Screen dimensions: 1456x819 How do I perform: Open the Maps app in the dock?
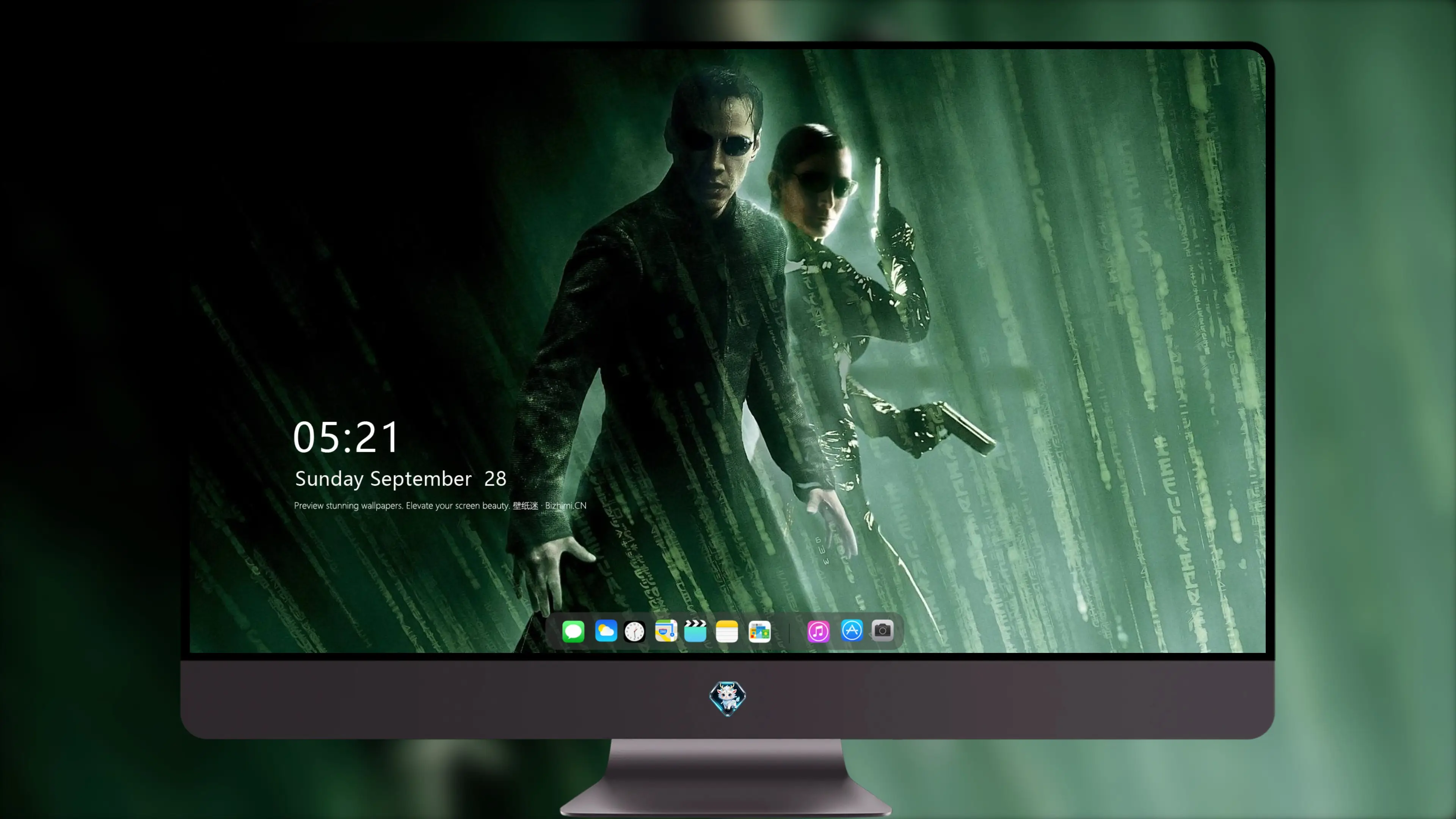(666, 631)
